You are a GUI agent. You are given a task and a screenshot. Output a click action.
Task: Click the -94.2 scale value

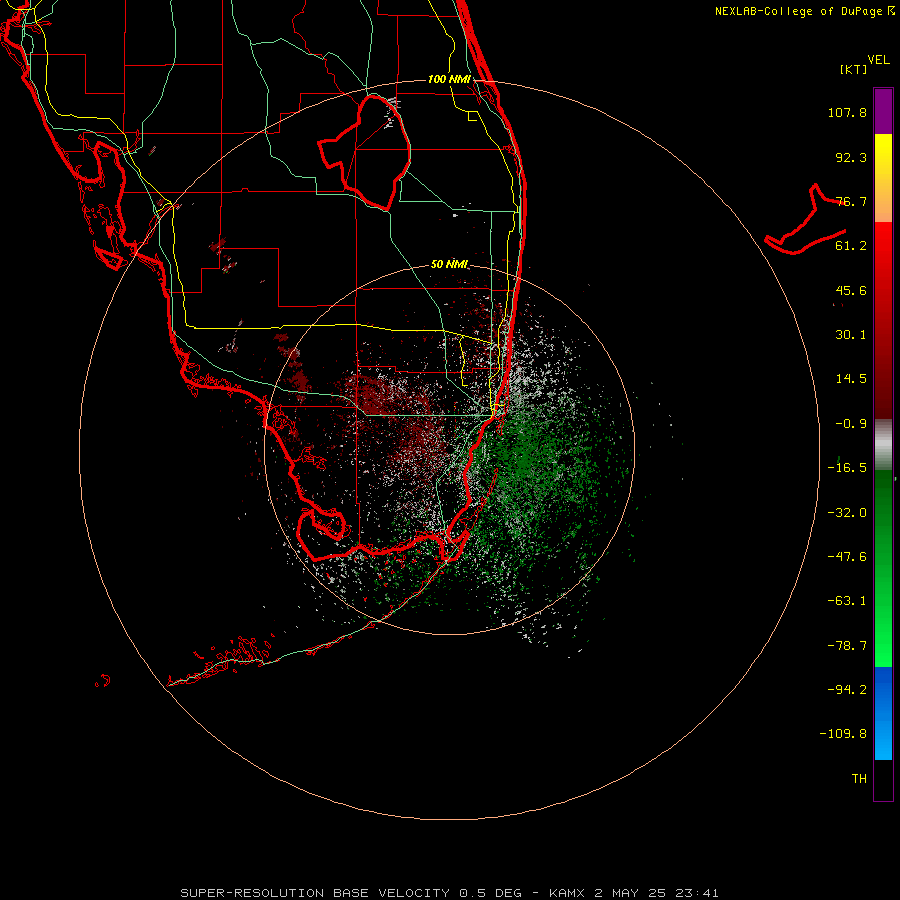847,689
